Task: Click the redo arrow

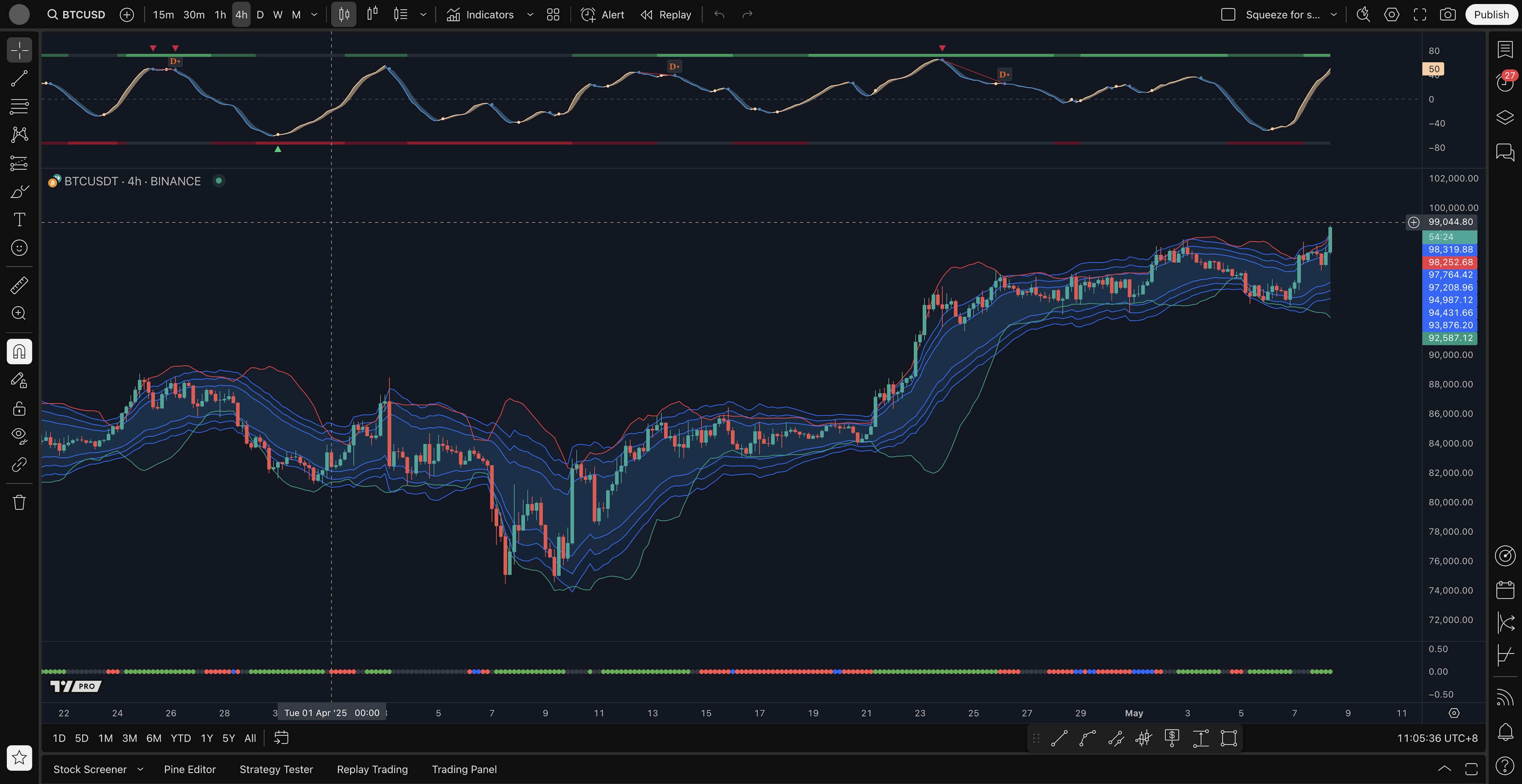Action: point(748,15)
